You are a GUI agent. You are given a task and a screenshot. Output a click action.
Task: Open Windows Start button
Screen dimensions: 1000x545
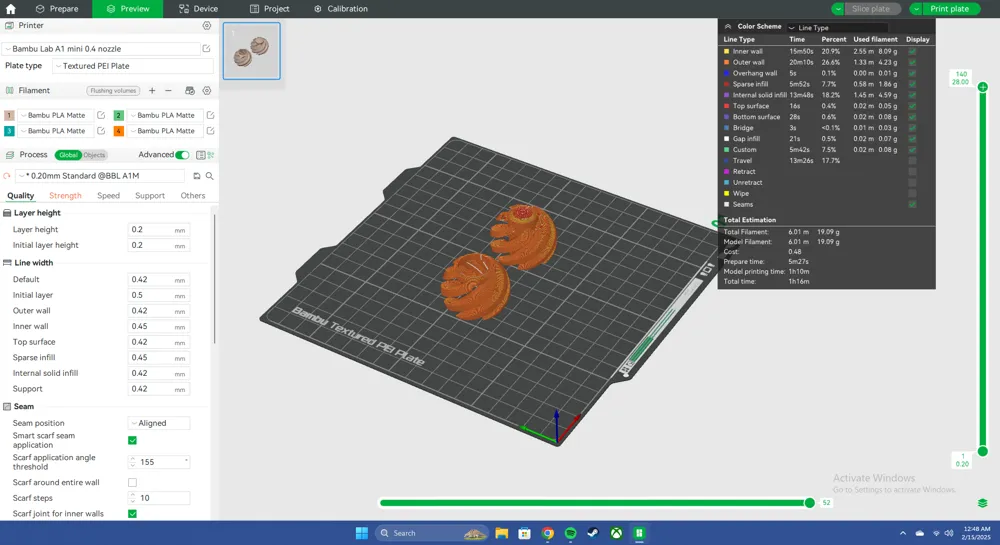[362, 533]
